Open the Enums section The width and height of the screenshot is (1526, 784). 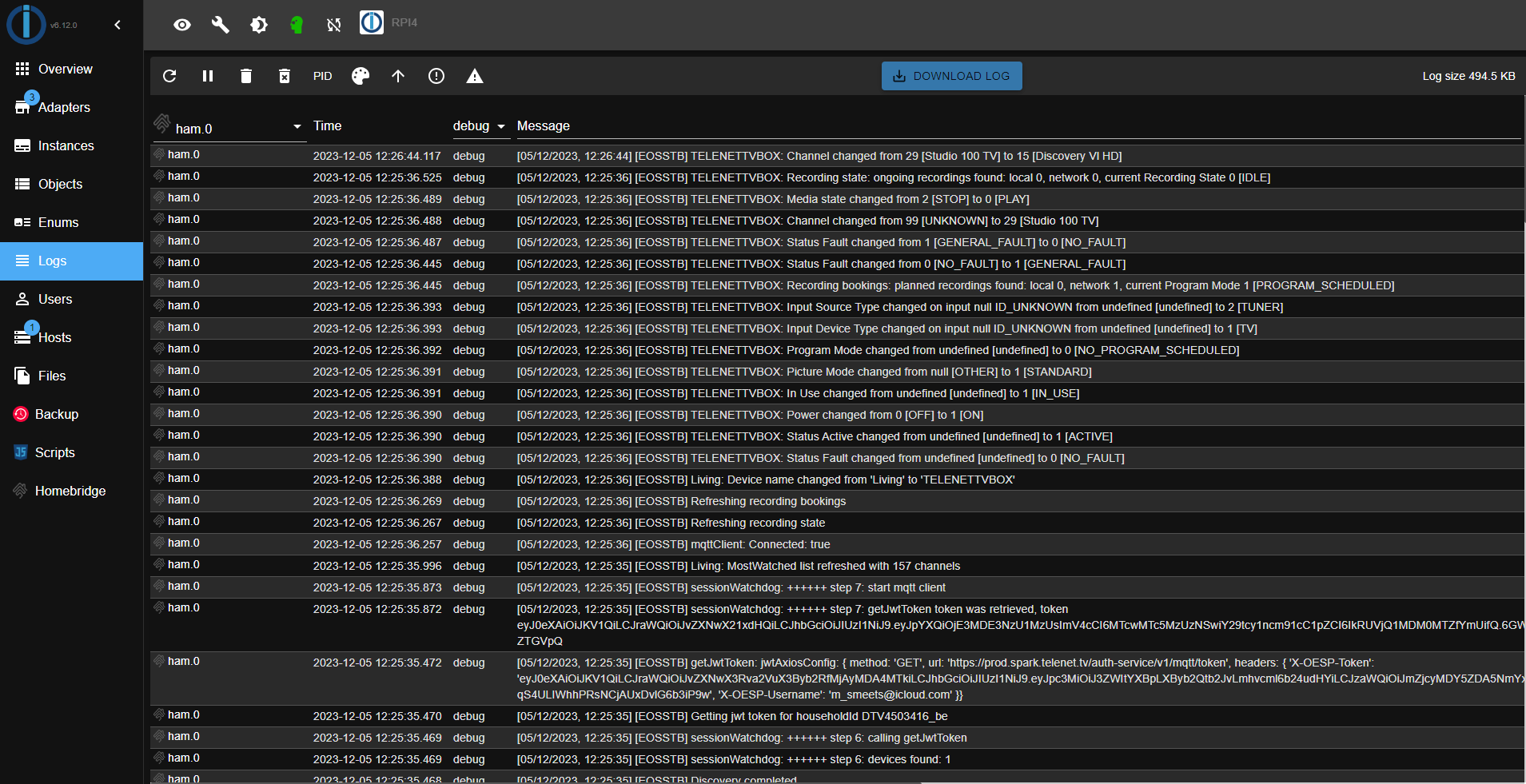coord(71,222)
